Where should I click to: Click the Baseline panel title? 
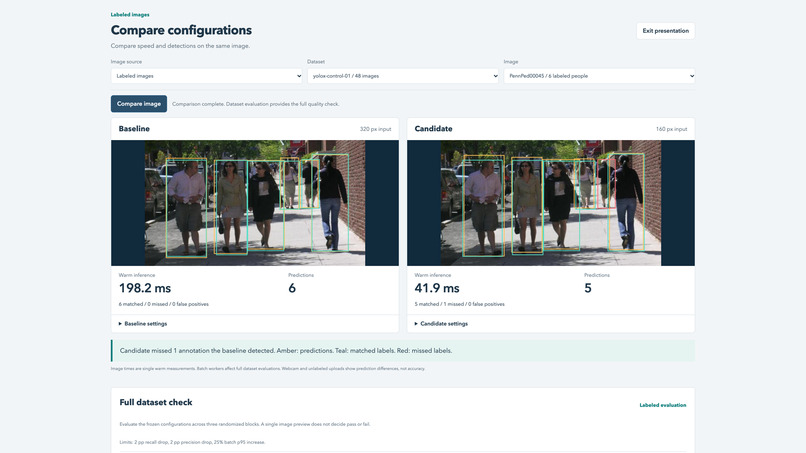coord(134,129)
